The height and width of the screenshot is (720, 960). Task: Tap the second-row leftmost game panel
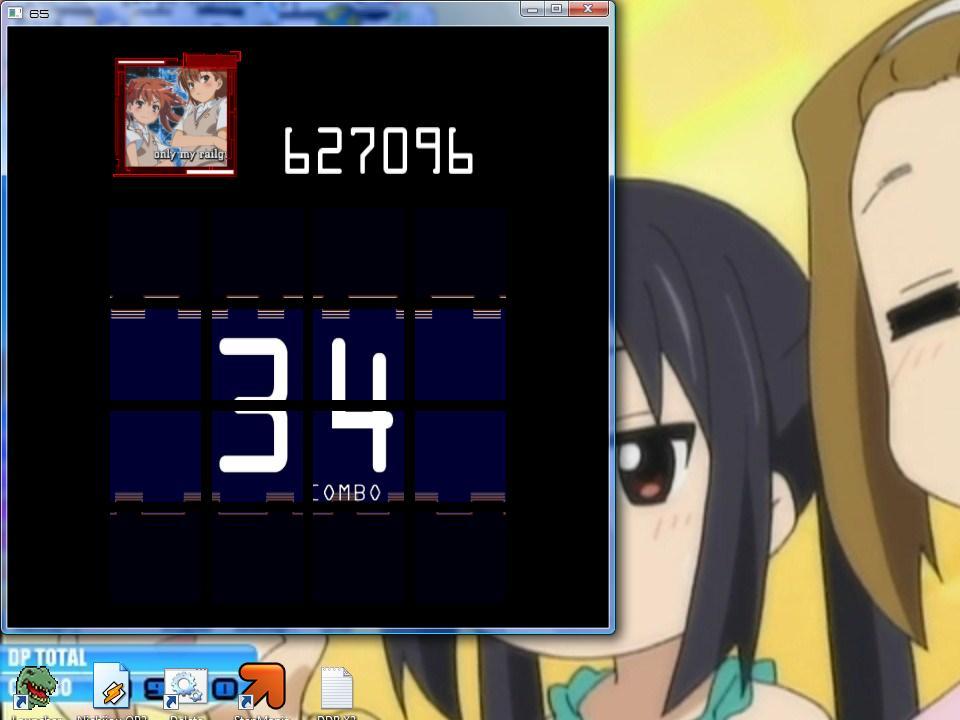coord(156,355)
